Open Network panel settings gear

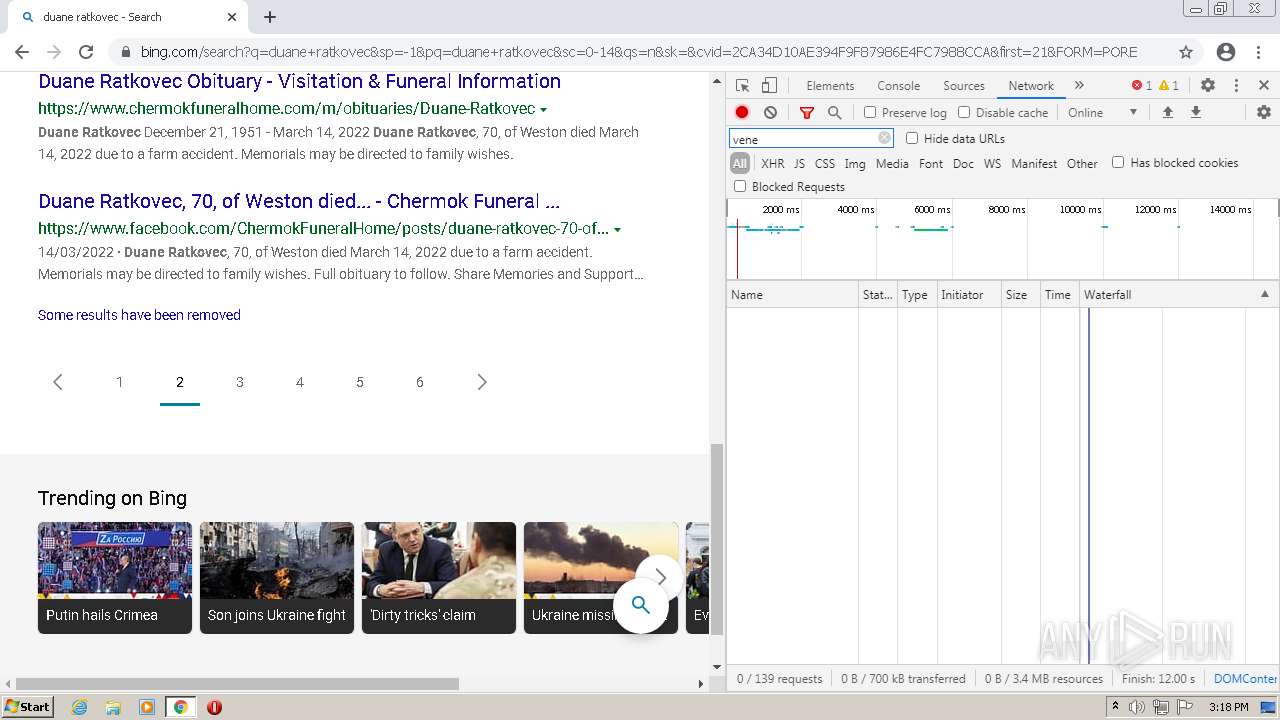tap(1264, 113)
